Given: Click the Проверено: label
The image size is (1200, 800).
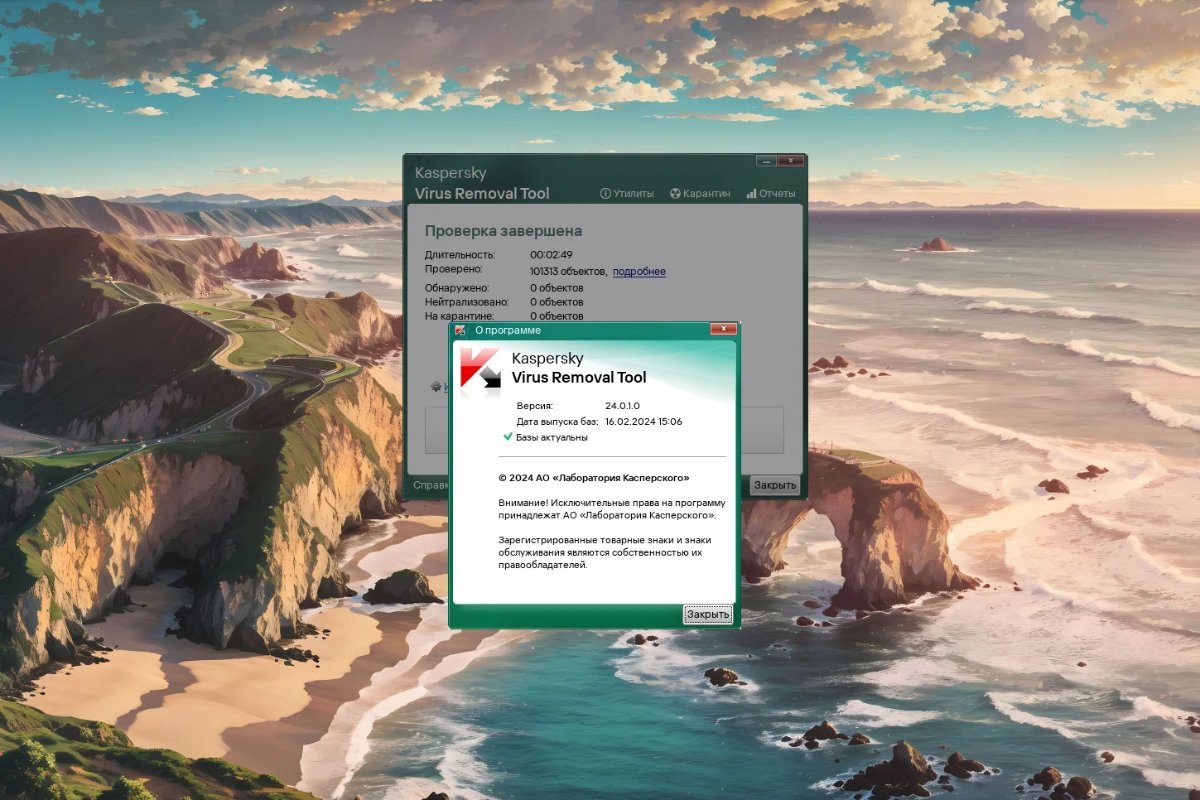Looking at the screenshot, I should [x=453, y=269].
